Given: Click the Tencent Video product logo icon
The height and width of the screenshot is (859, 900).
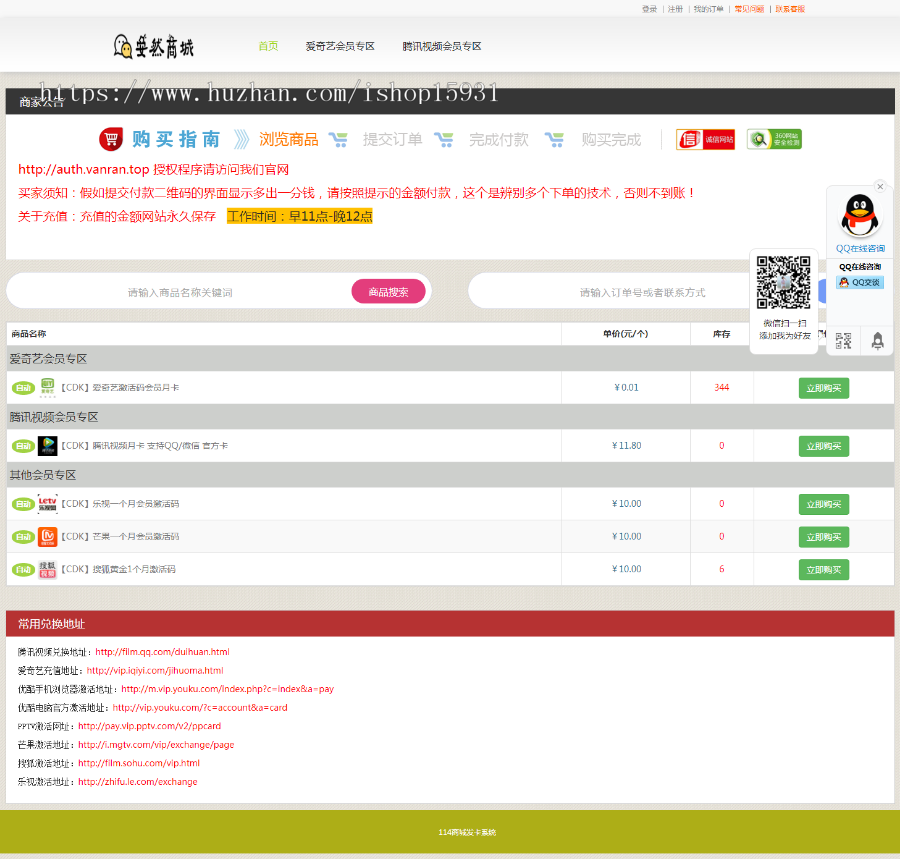Looking at the screenshot, I should [x=48, y=446].
